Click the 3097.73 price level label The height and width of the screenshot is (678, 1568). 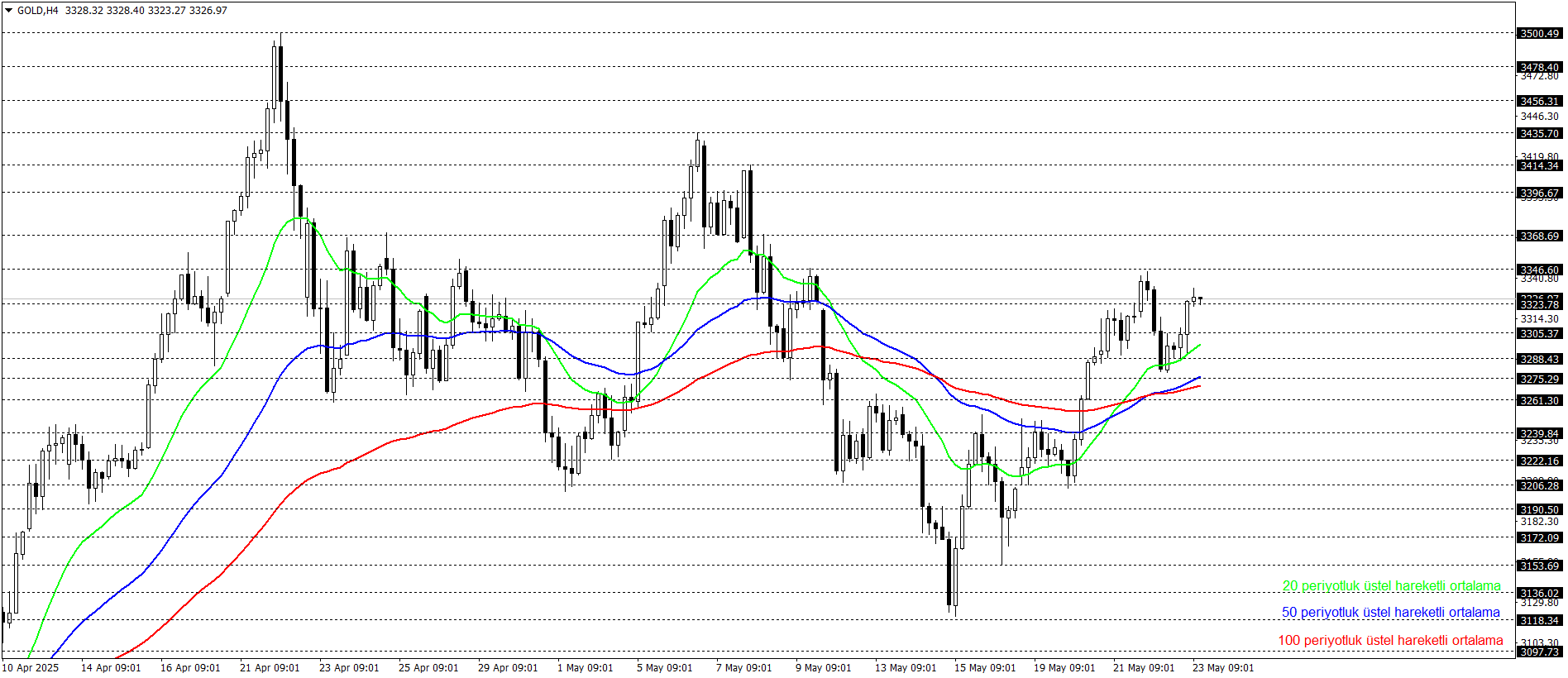click(x=1539, y=652)
